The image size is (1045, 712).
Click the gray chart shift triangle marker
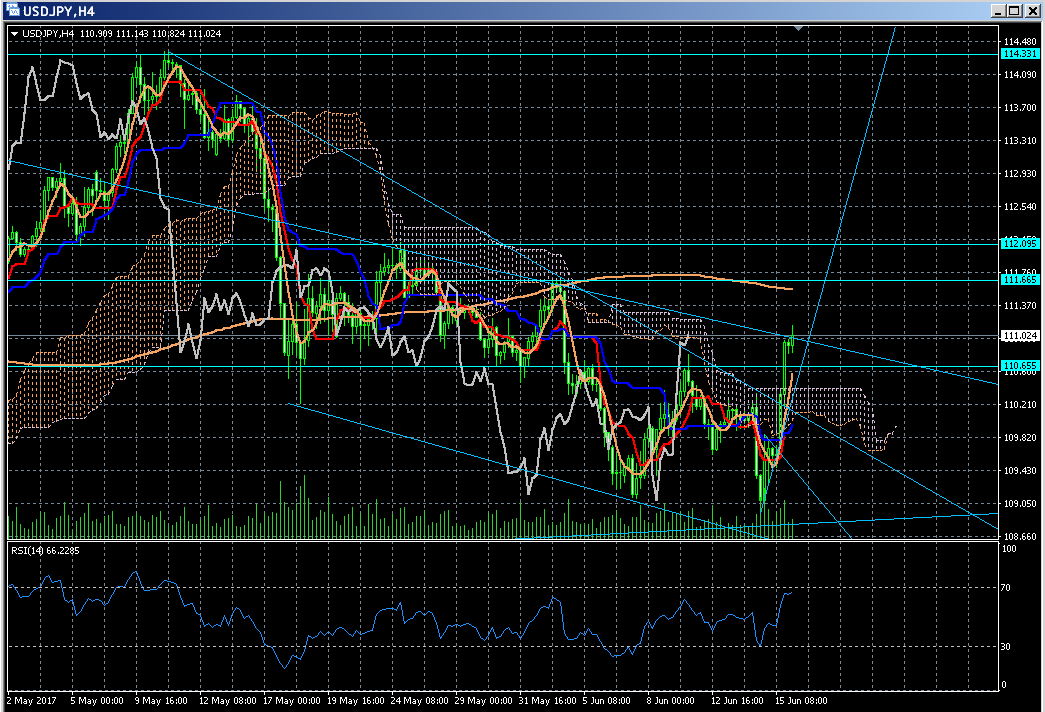point(797,29)
